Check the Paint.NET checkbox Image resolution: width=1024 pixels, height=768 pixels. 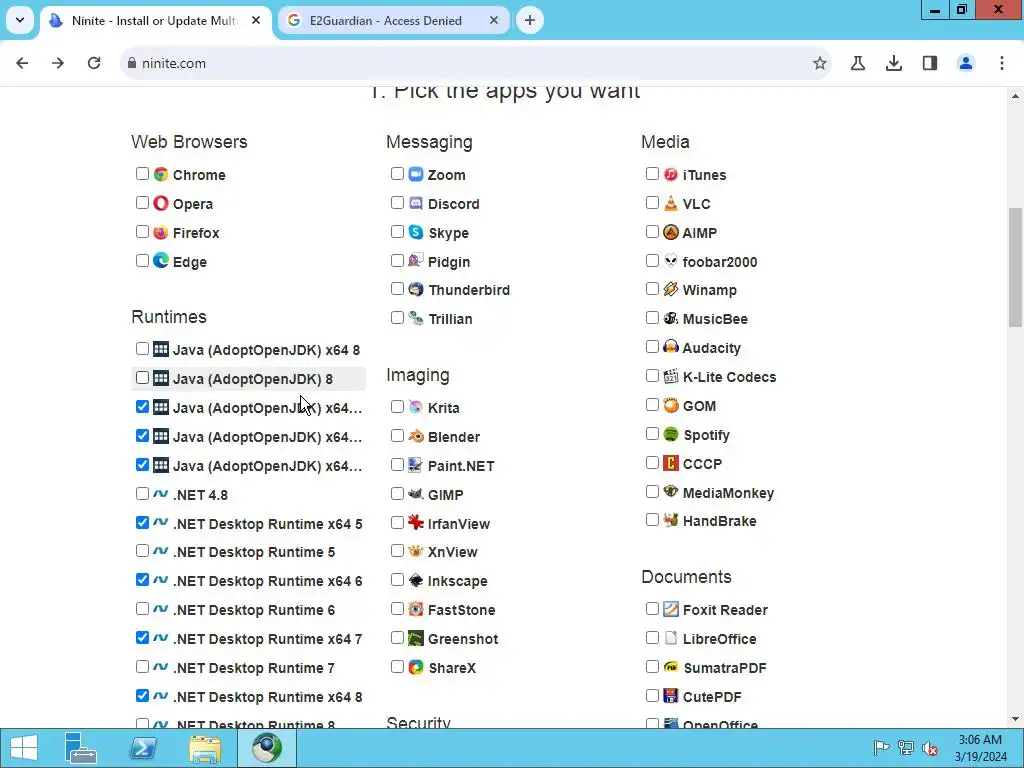398,465
